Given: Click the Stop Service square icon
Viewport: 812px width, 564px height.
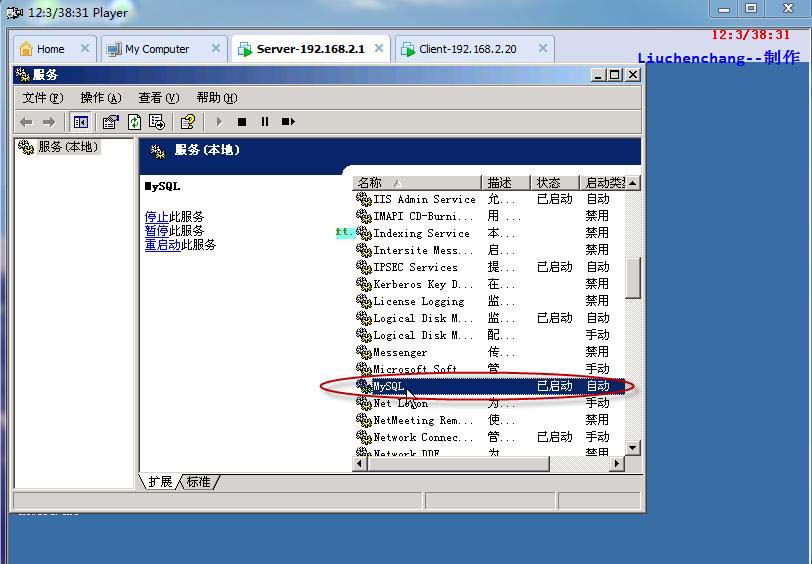Looking at the screenshot, I should pos(242,122).
